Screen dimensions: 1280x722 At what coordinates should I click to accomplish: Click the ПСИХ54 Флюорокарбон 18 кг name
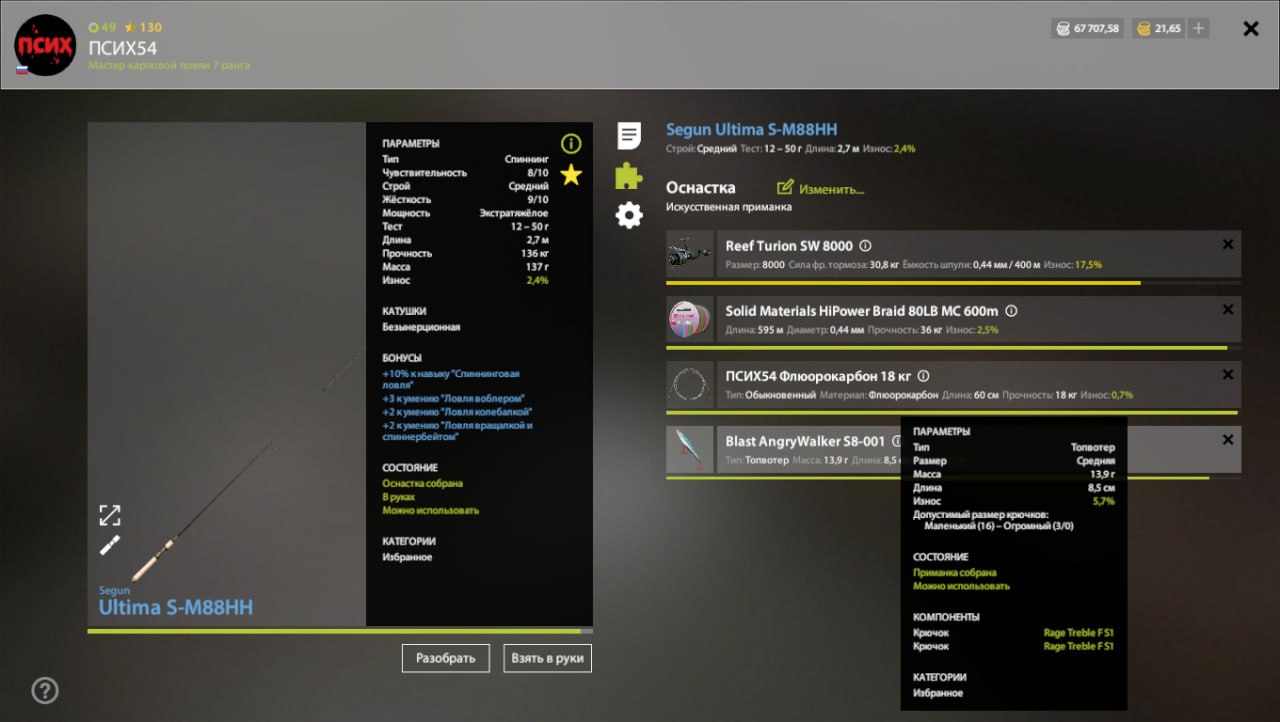(818, 376)
